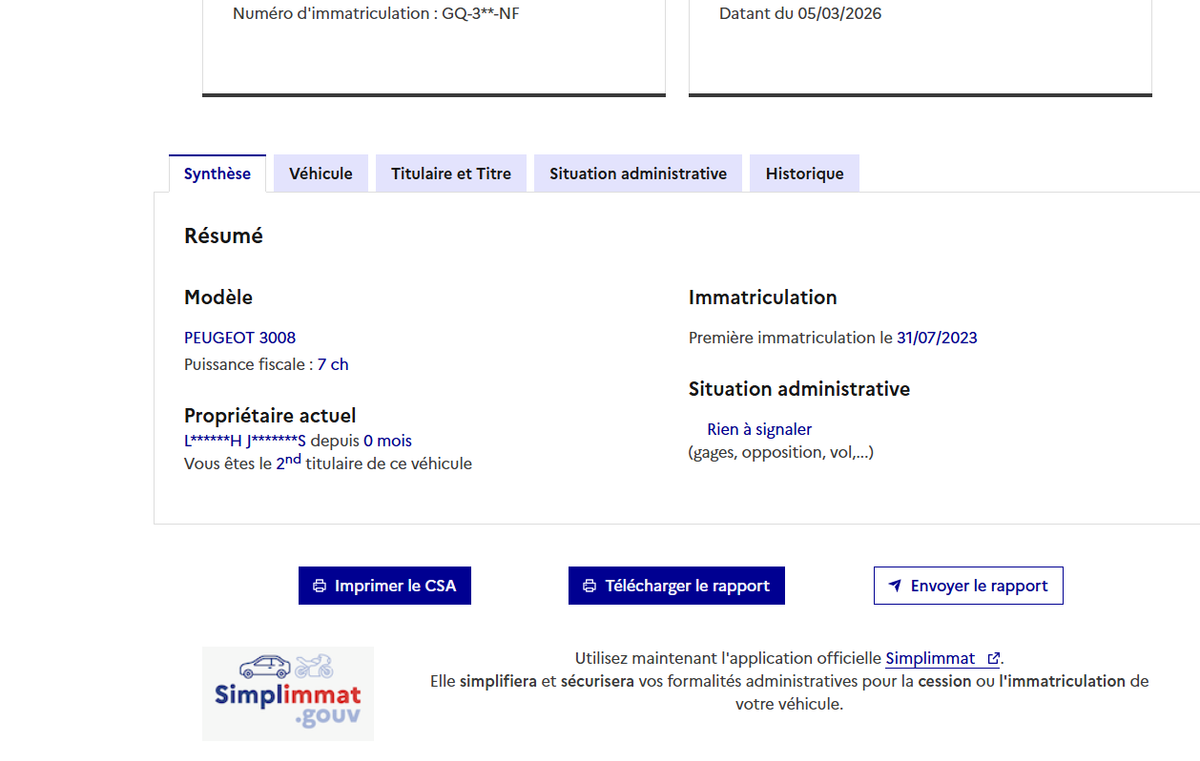Go to the Historique tab
The height and width of the screenshot is (761, 1200).
[x=805, y=173]
